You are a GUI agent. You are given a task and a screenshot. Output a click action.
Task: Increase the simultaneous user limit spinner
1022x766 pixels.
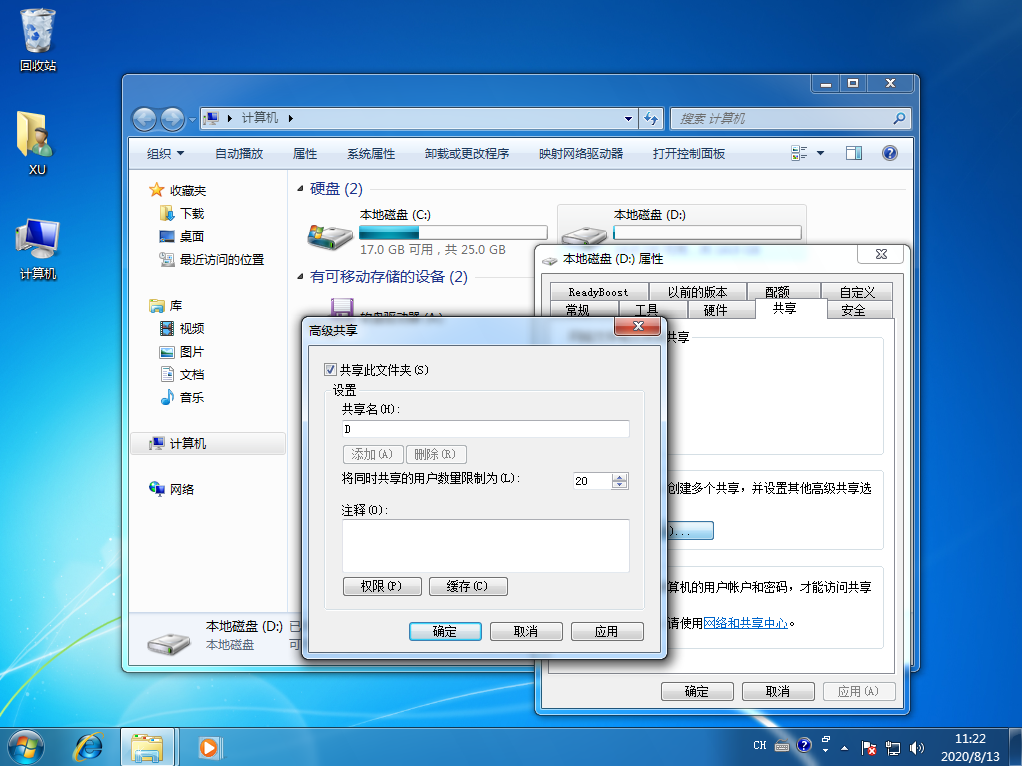coord(620,476)
